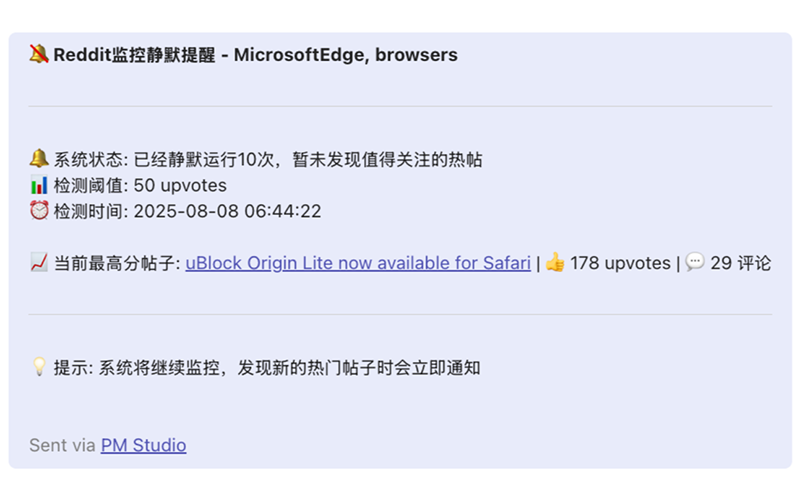Click the bar chart icon beside 检测阈值
This screenshot has width=800, height=500.
39,185
